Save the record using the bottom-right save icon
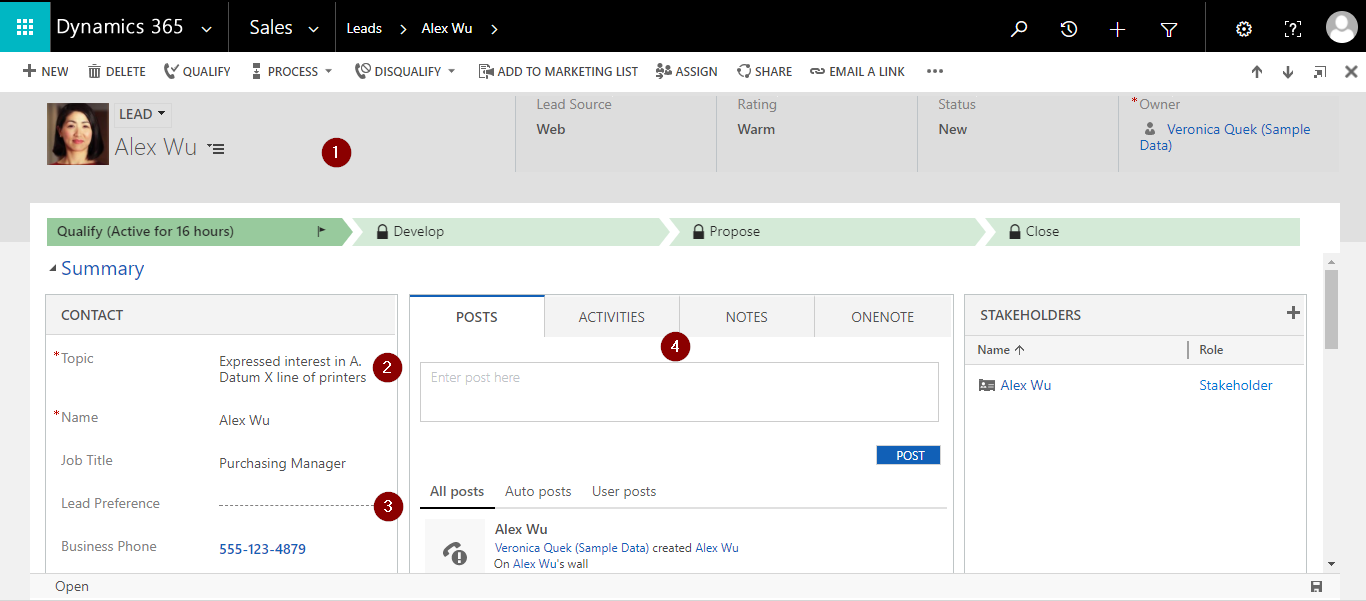The height and width of the screenshot is (601, 1366). tap(1316, 586)
